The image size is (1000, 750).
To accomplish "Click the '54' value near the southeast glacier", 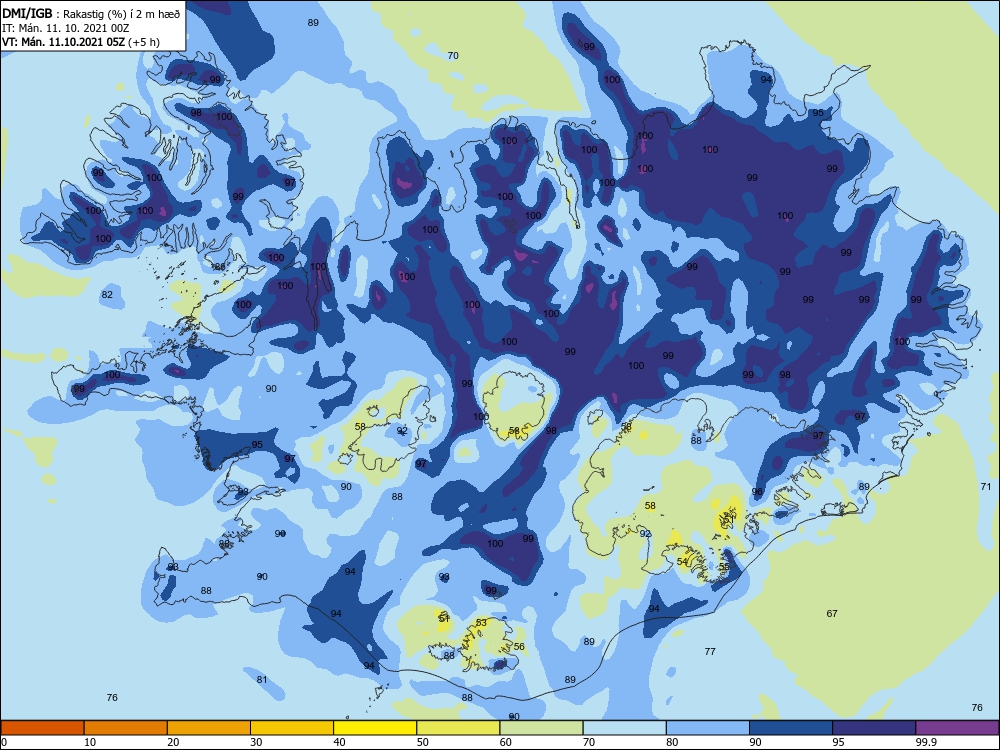I will coord(682,562).
